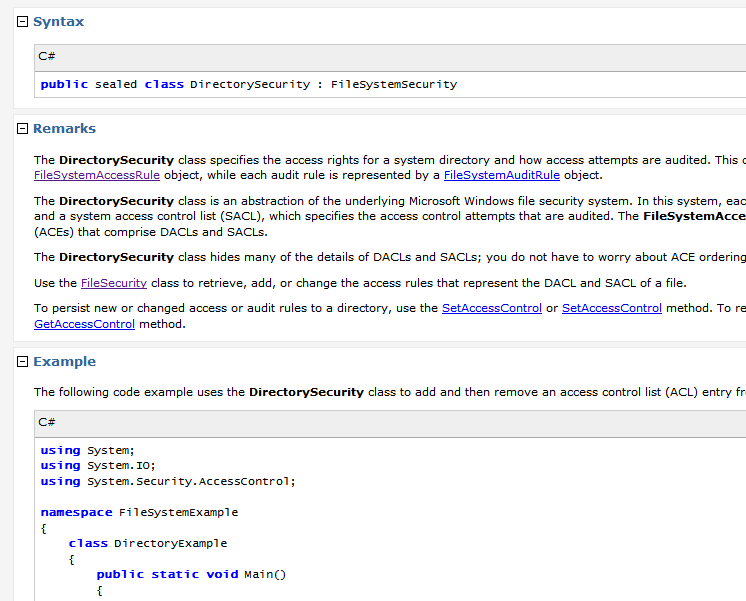This screenshot has width=746, height=601.
Task: Open the FileSystemAuditRule link
Action: click(501, 175)
